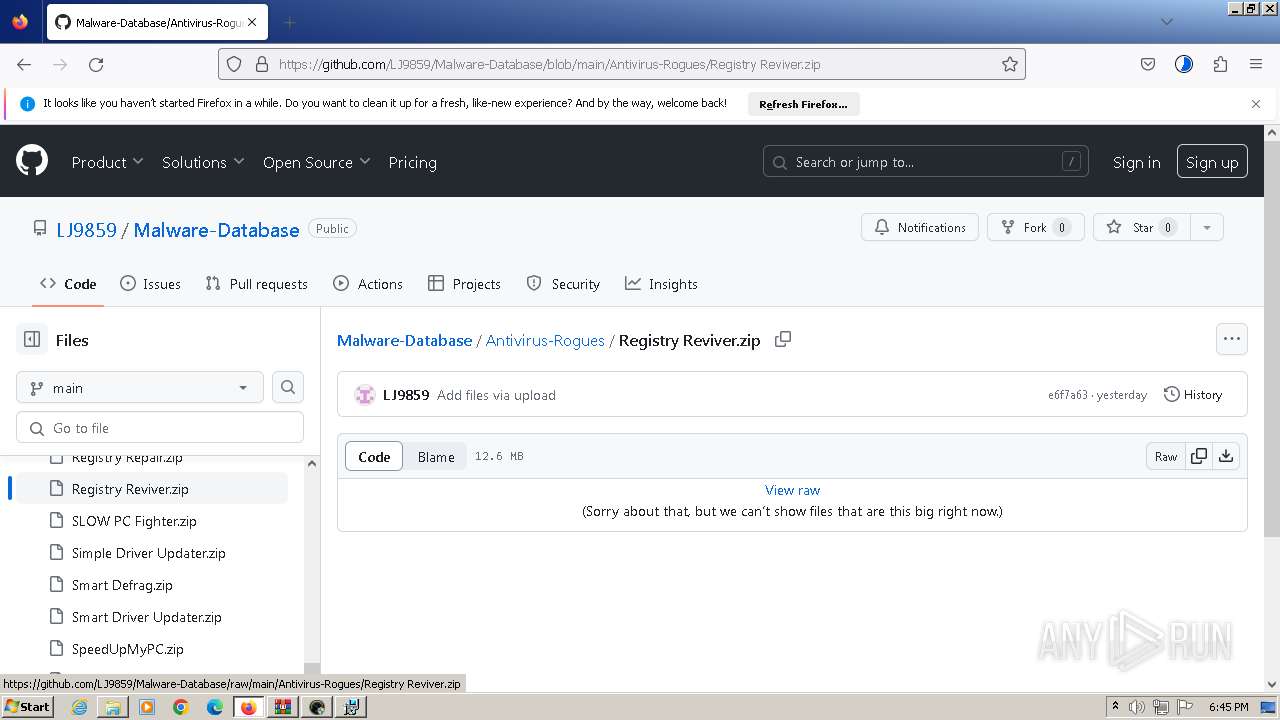The image size is (1280, 720).
Task: Click View raw link
Action: click(792, 490)
